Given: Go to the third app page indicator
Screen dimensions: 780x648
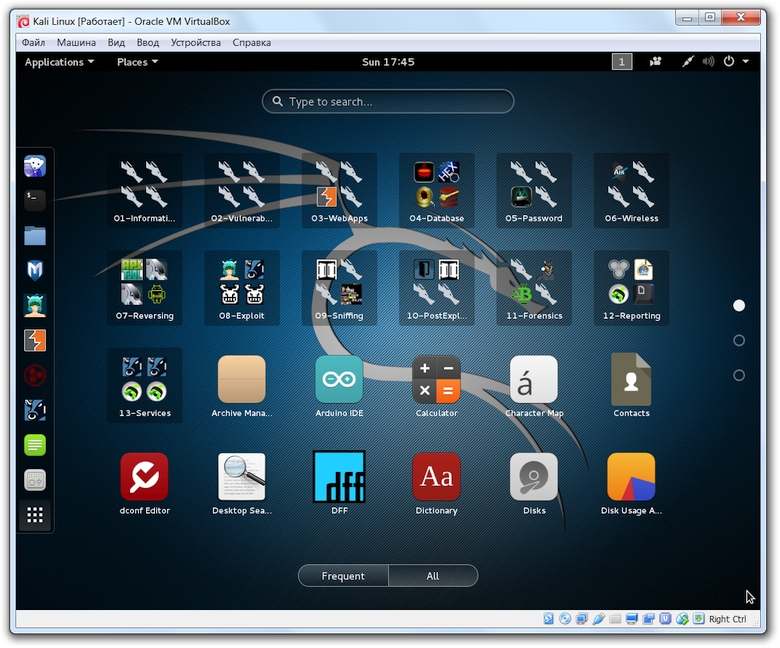Looking at the screenshot, I should 739,375.
